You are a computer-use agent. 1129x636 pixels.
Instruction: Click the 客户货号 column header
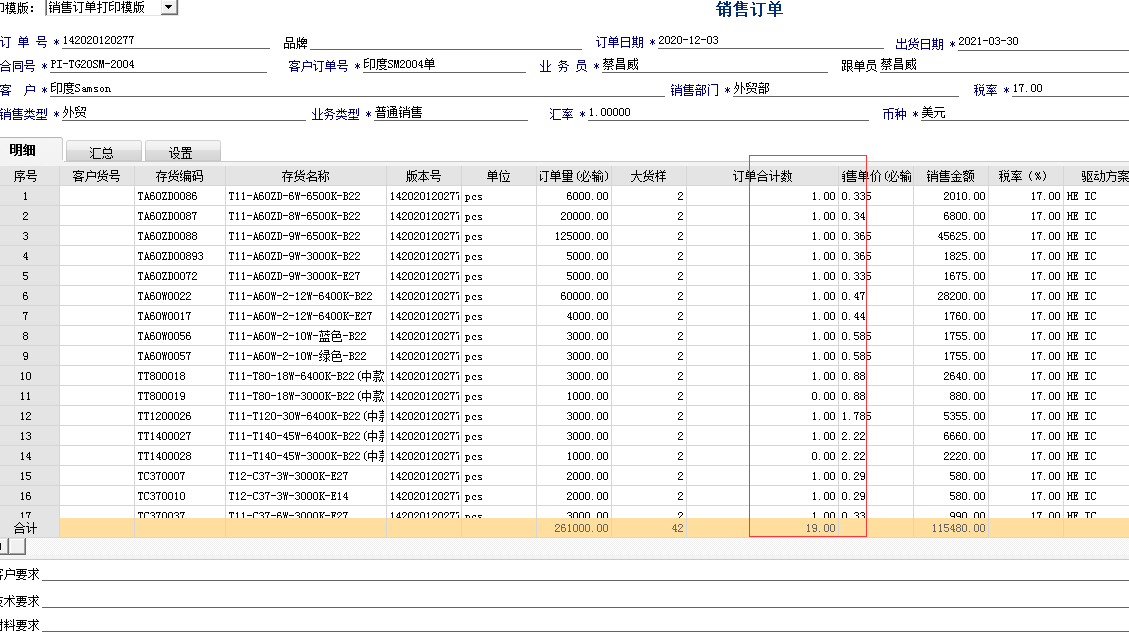coord(96,176)
